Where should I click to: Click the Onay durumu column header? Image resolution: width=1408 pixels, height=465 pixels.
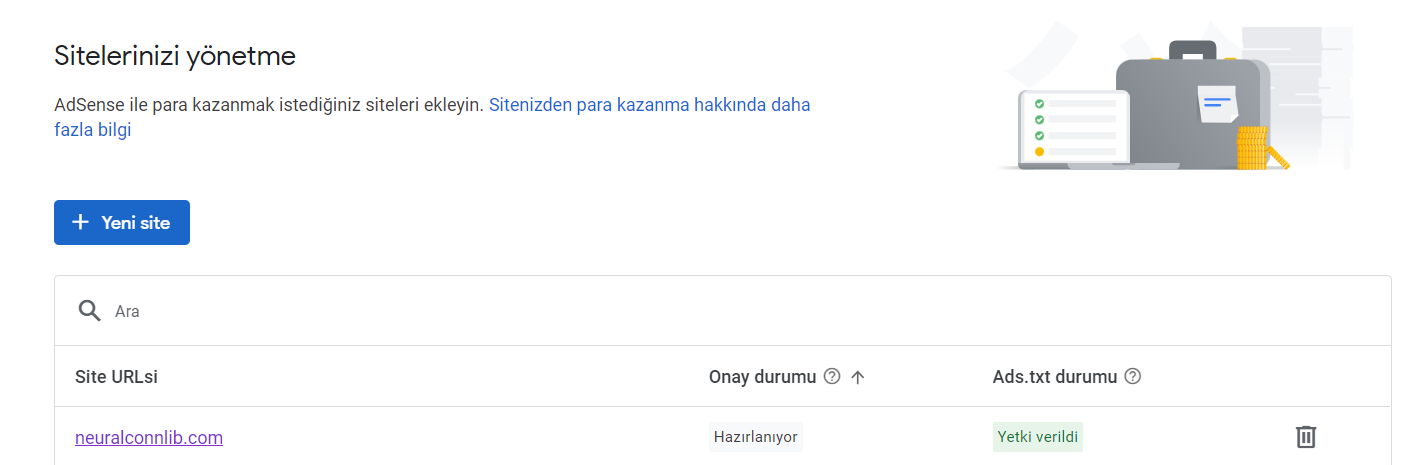[x=762, y=377]
